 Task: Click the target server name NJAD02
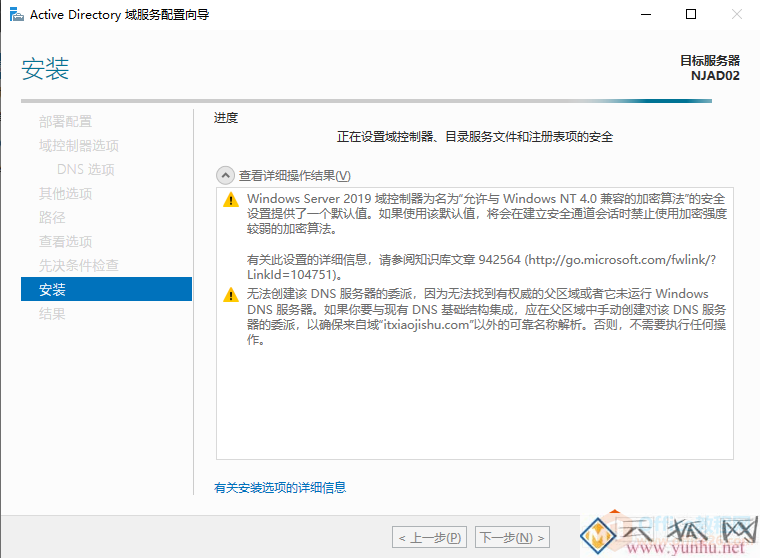[715, 76]
